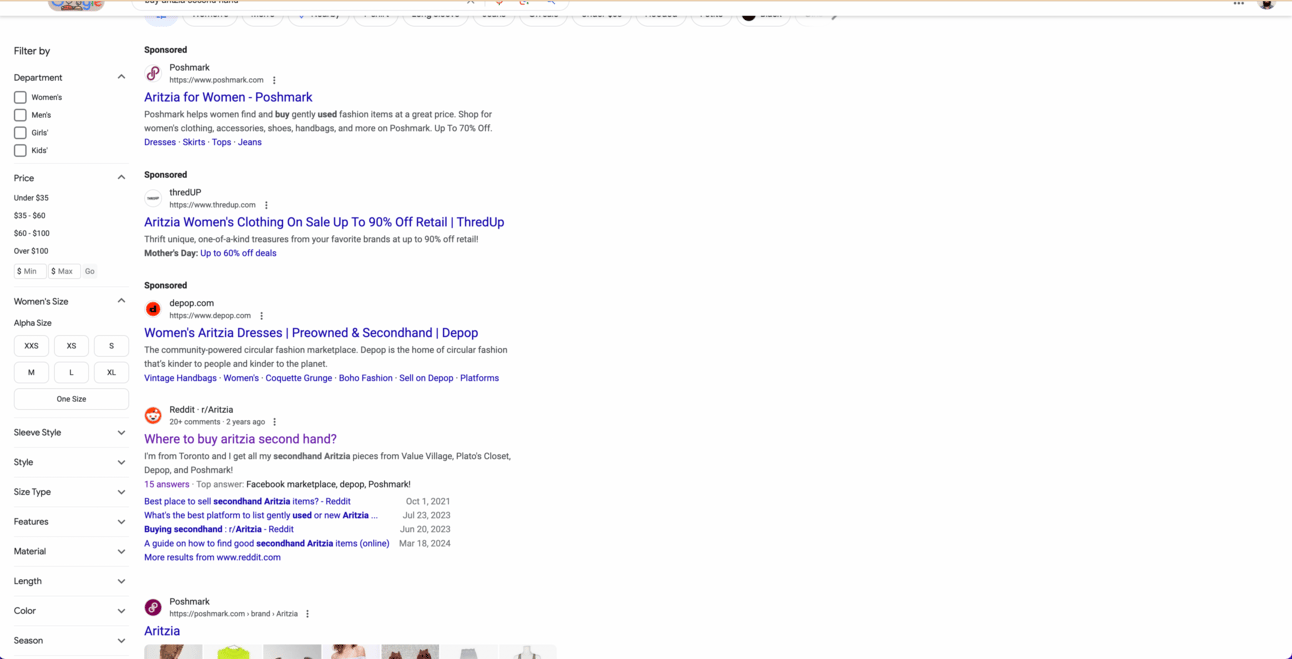Image resolution: width=1292 pixels, height=659 pixels.
Task: Focus the $ Max price field
Action: pyautogui.click(x=64, y=271)
